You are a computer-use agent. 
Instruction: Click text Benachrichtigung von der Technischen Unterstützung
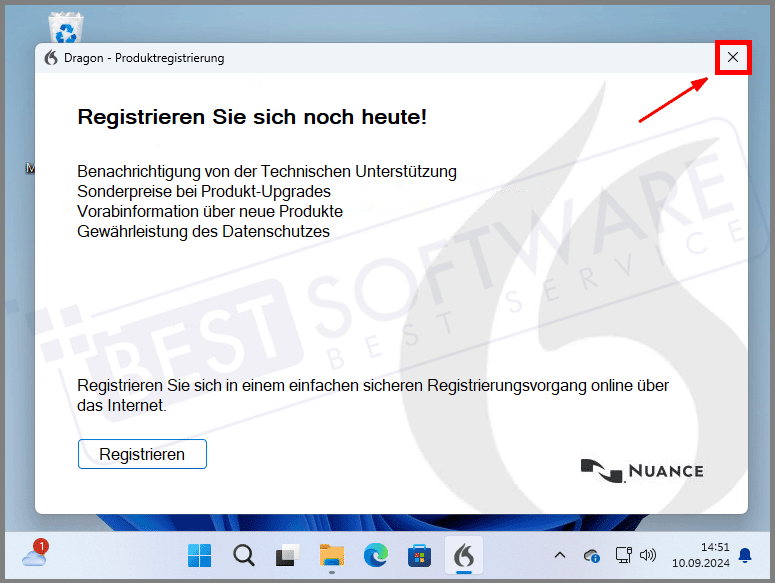pyautogui.click(x=267, y=171)
